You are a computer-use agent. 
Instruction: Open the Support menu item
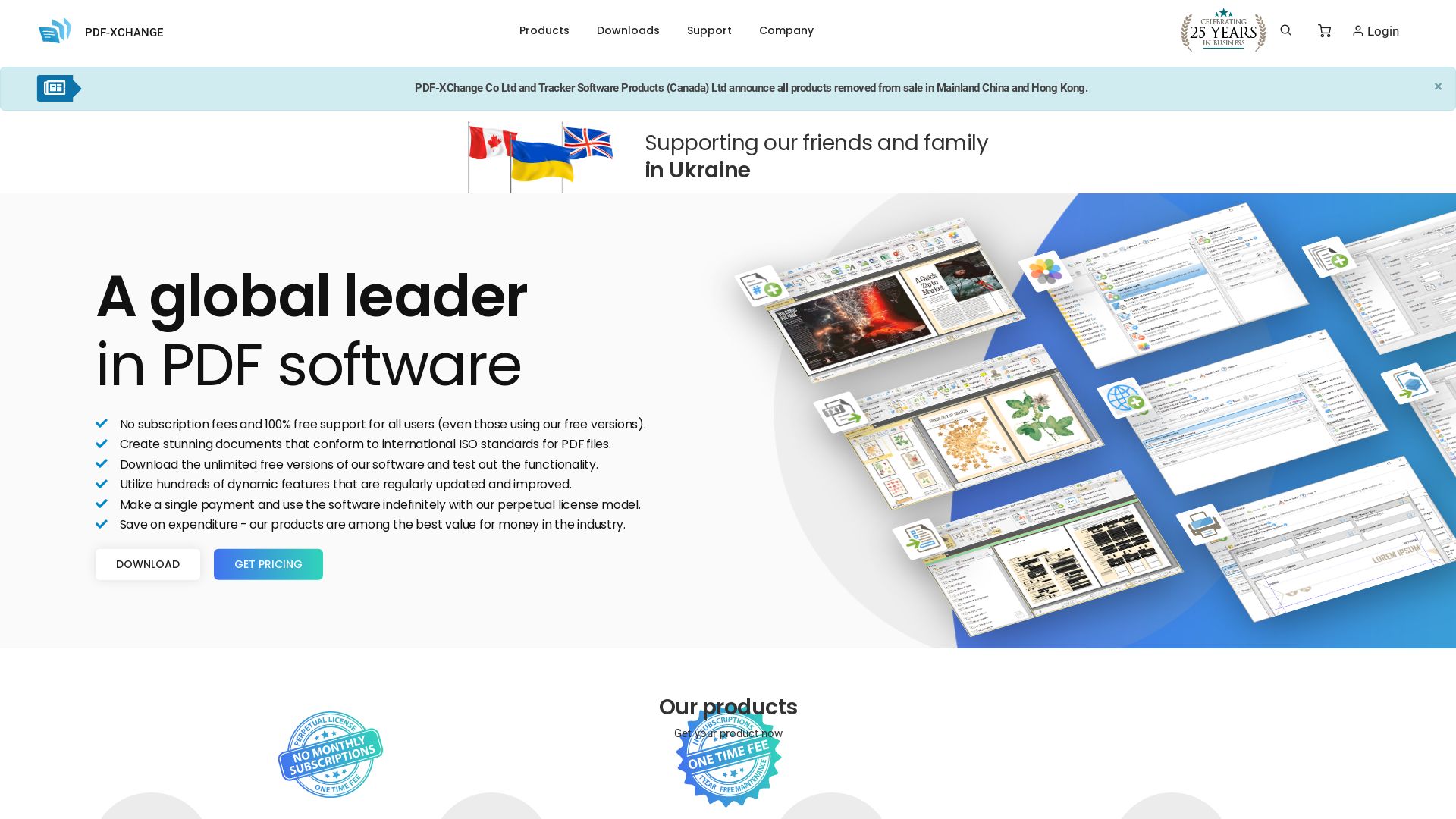click(x=709, y=30)
